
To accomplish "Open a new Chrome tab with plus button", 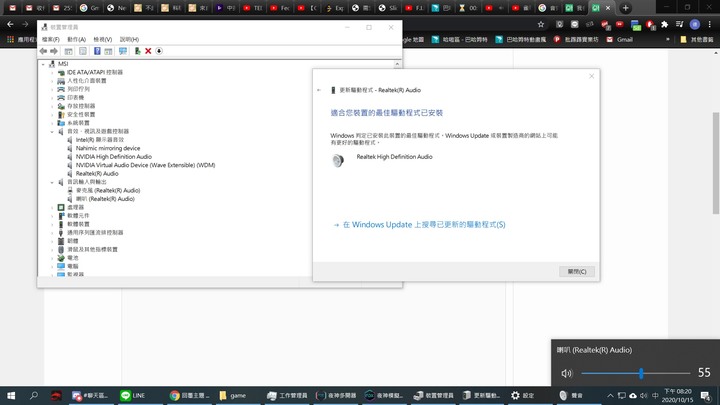I will pyautogui.click(x=625, y=8).
